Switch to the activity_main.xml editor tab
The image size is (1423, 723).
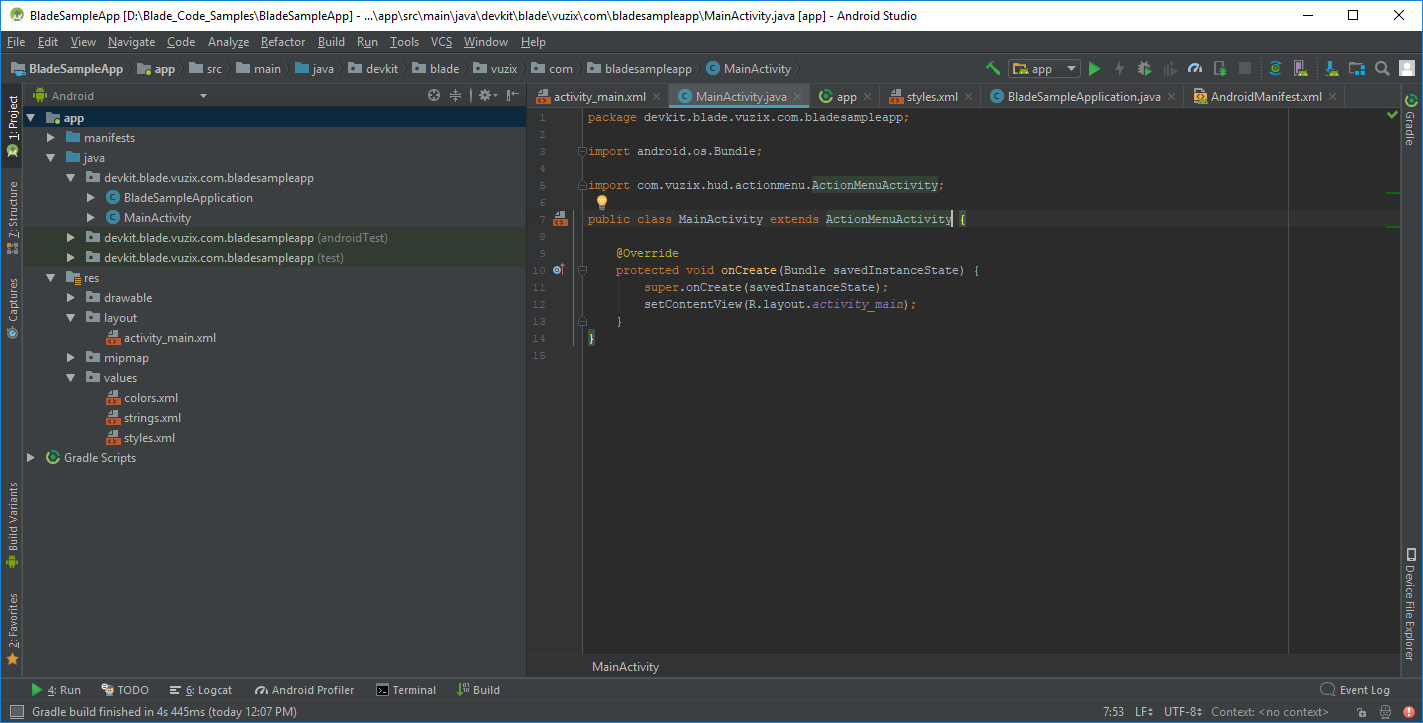tap(598, 97)
